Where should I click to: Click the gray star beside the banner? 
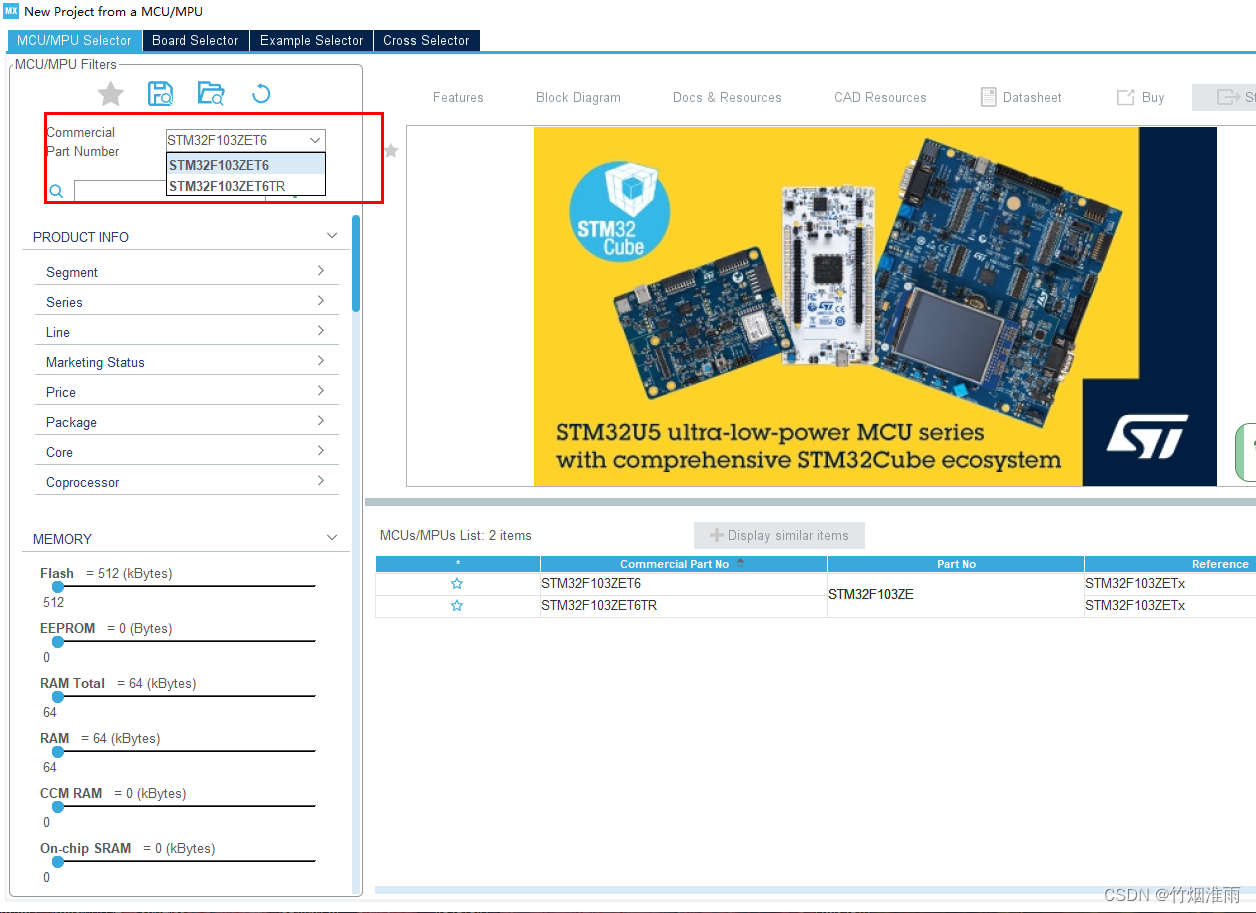[x=391, y=151]
